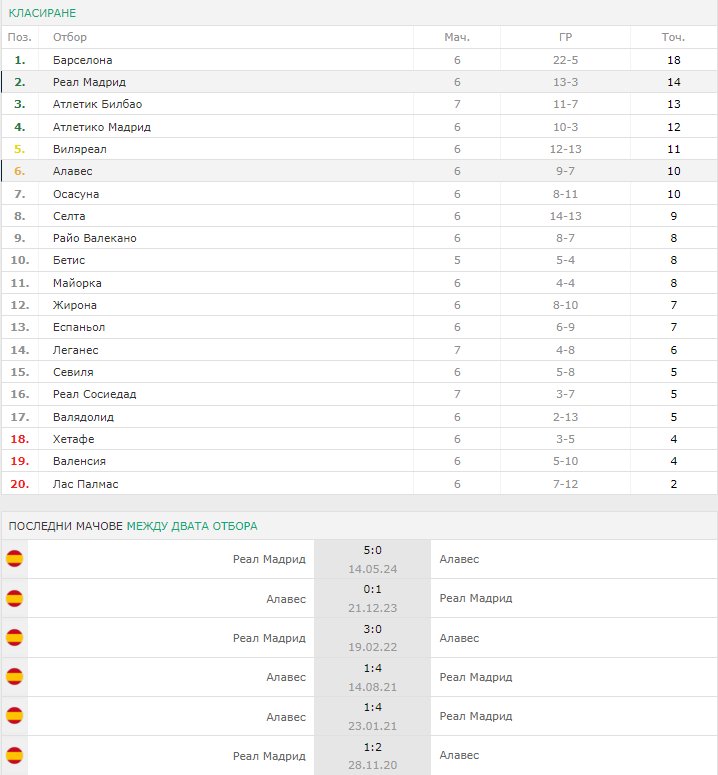Click the Мач. column header
The height and width of the screenshot is (775, 718).
457,37
